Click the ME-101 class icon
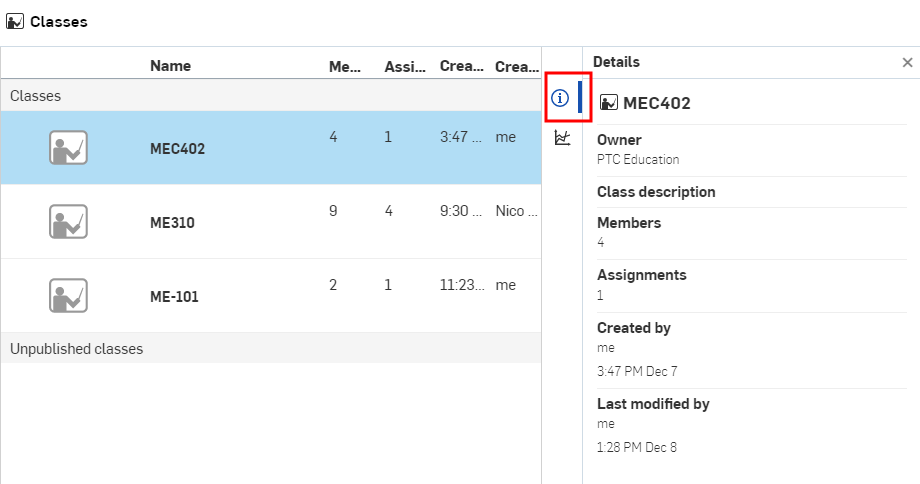 (x=68, y=296)
